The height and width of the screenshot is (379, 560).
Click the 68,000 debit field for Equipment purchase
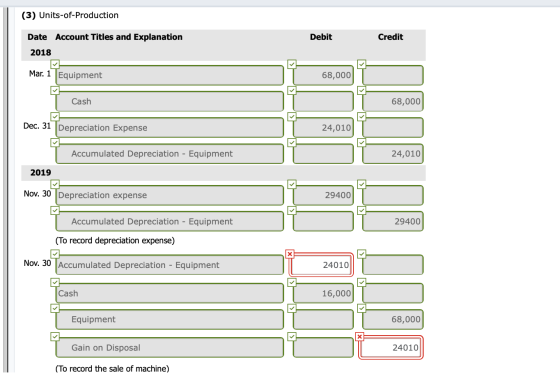pos(323,75)
